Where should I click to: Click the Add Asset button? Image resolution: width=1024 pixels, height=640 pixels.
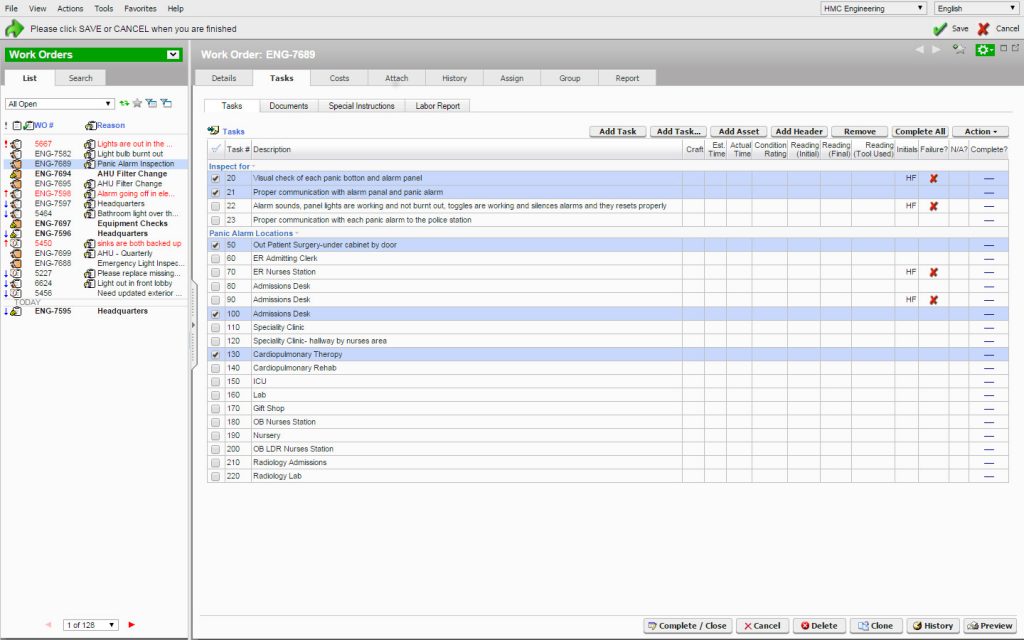pos(739,131)
